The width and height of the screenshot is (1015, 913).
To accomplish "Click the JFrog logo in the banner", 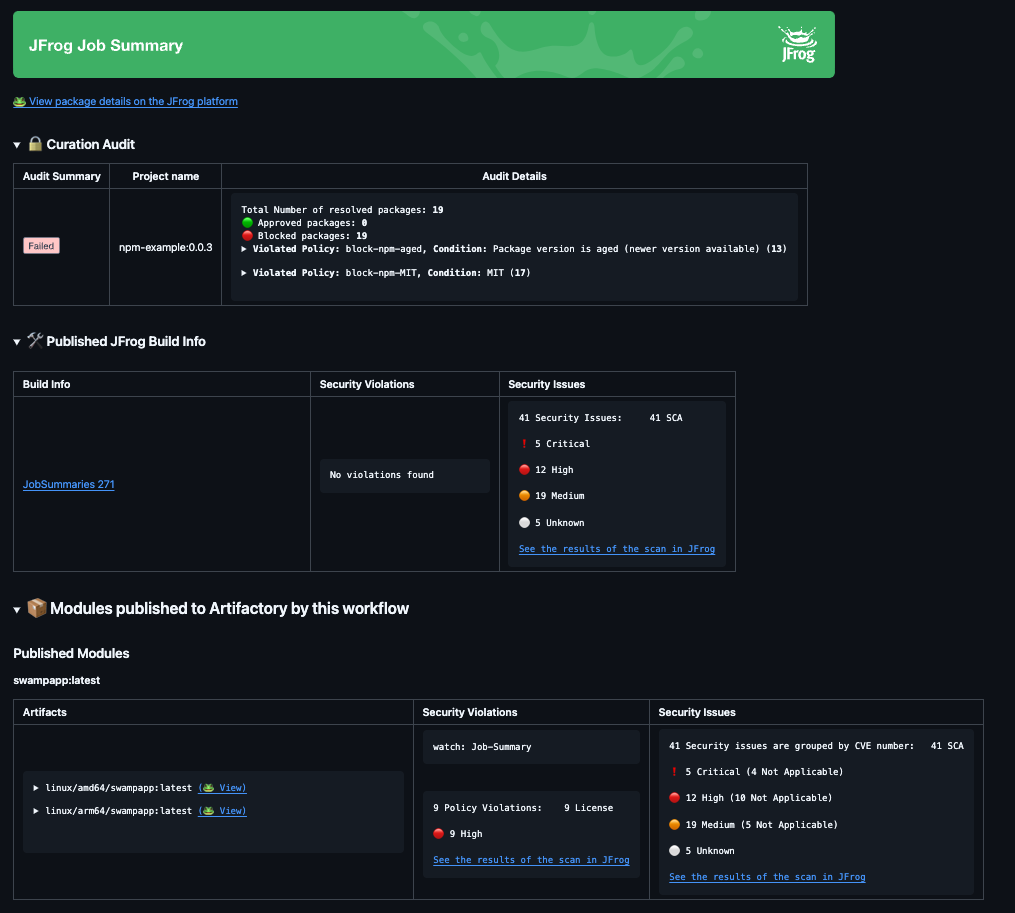I will pyautogui.click(x=798, y=44).
